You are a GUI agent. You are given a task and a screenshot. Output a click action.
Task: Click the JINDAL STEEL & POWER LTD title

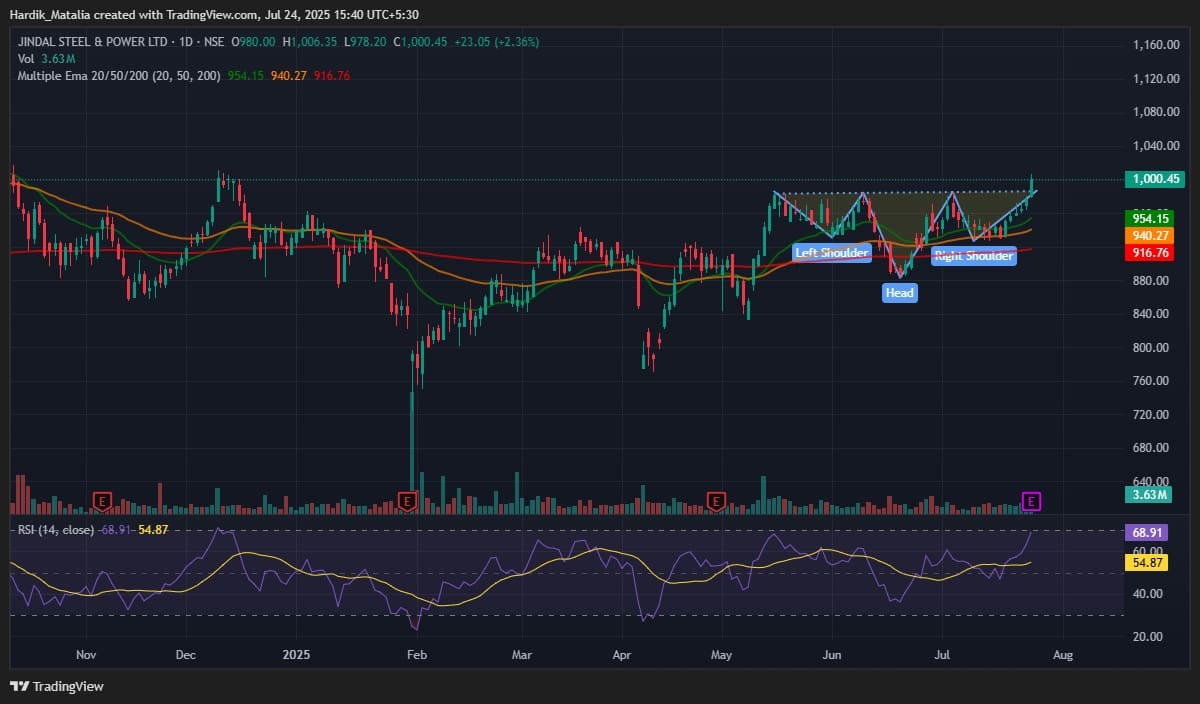click(x=93, y=43)
